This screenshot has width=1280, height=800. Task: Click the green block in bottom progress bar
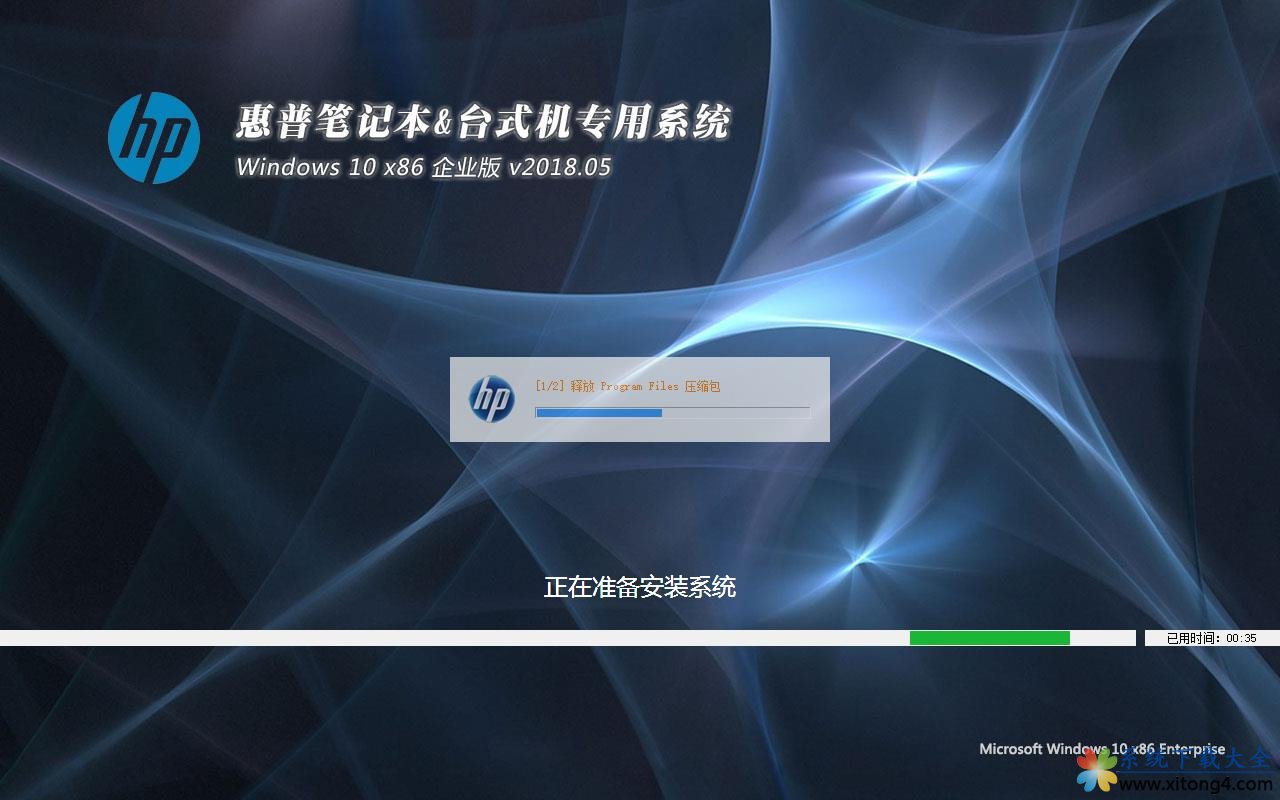click(989, 638)
